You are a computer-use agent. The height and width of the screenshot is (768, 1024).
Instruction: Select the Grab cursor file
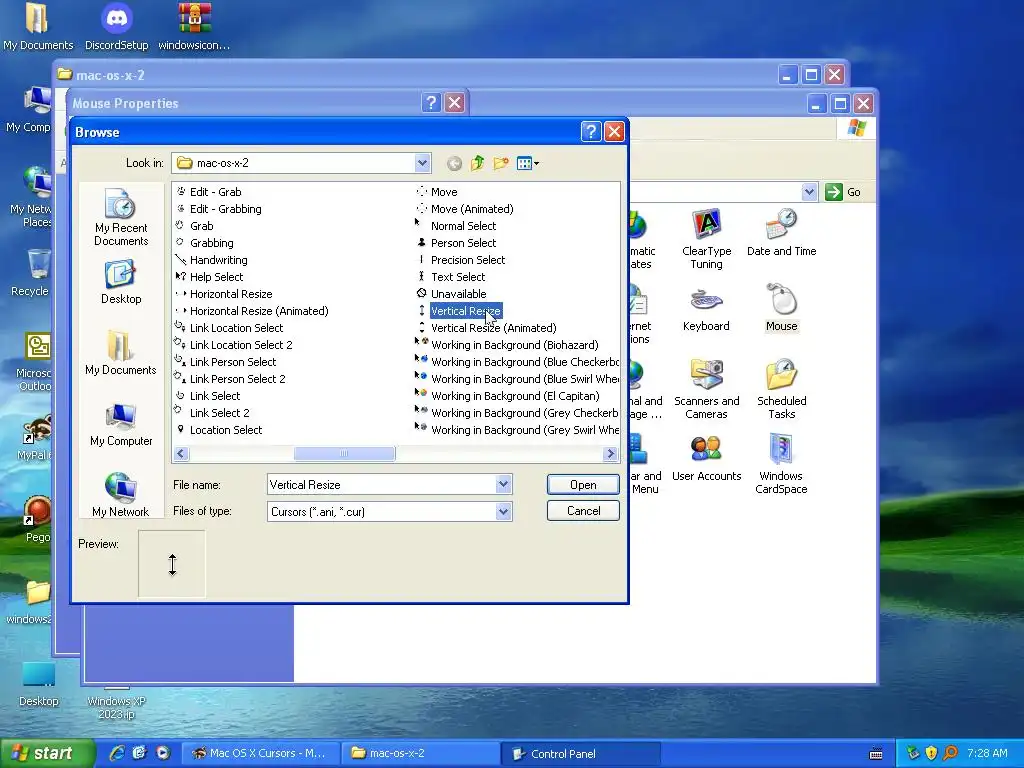click(x=195, y=226)
